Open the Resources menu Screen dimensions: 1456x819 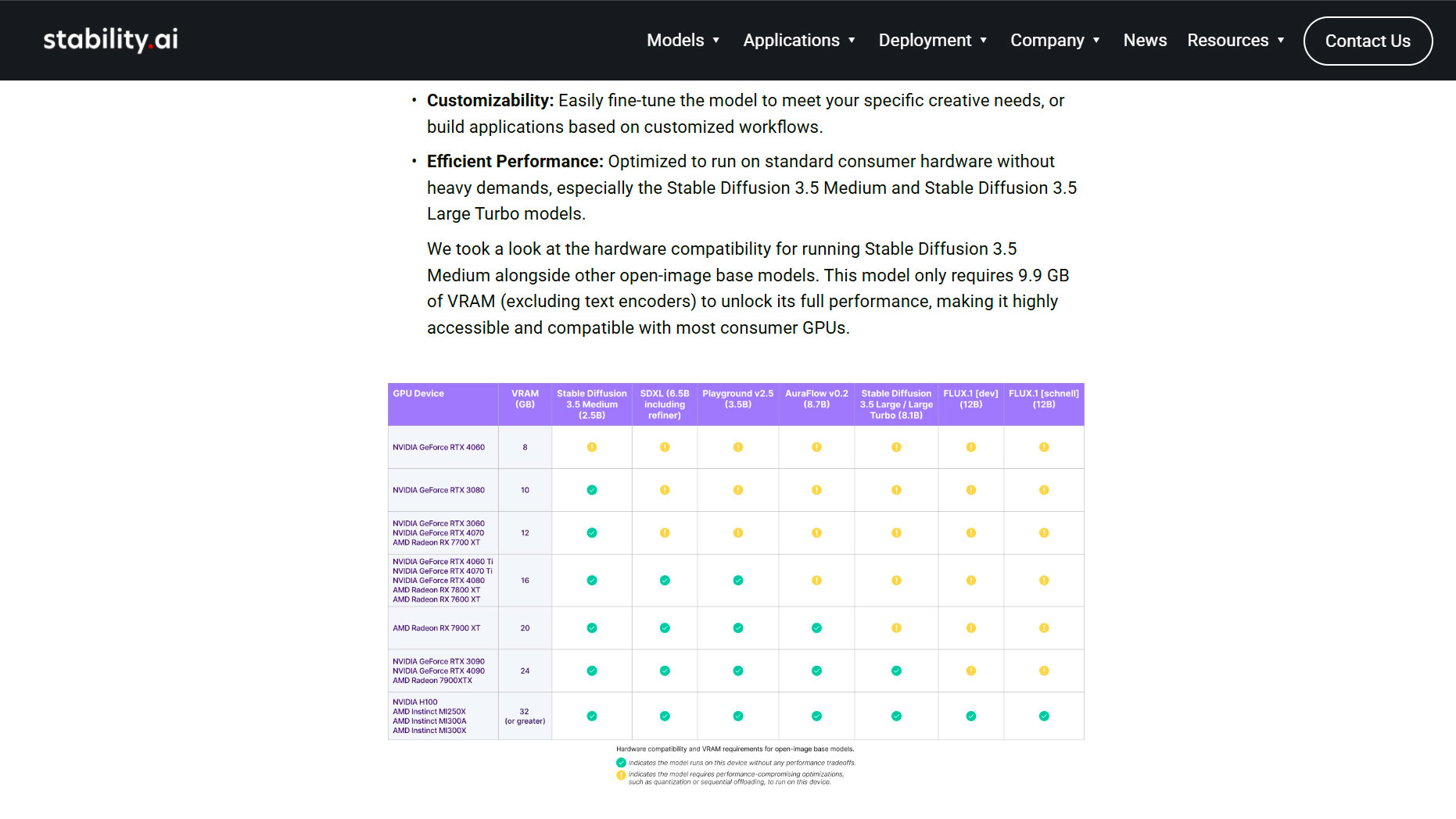click(x=1235, y=41)
